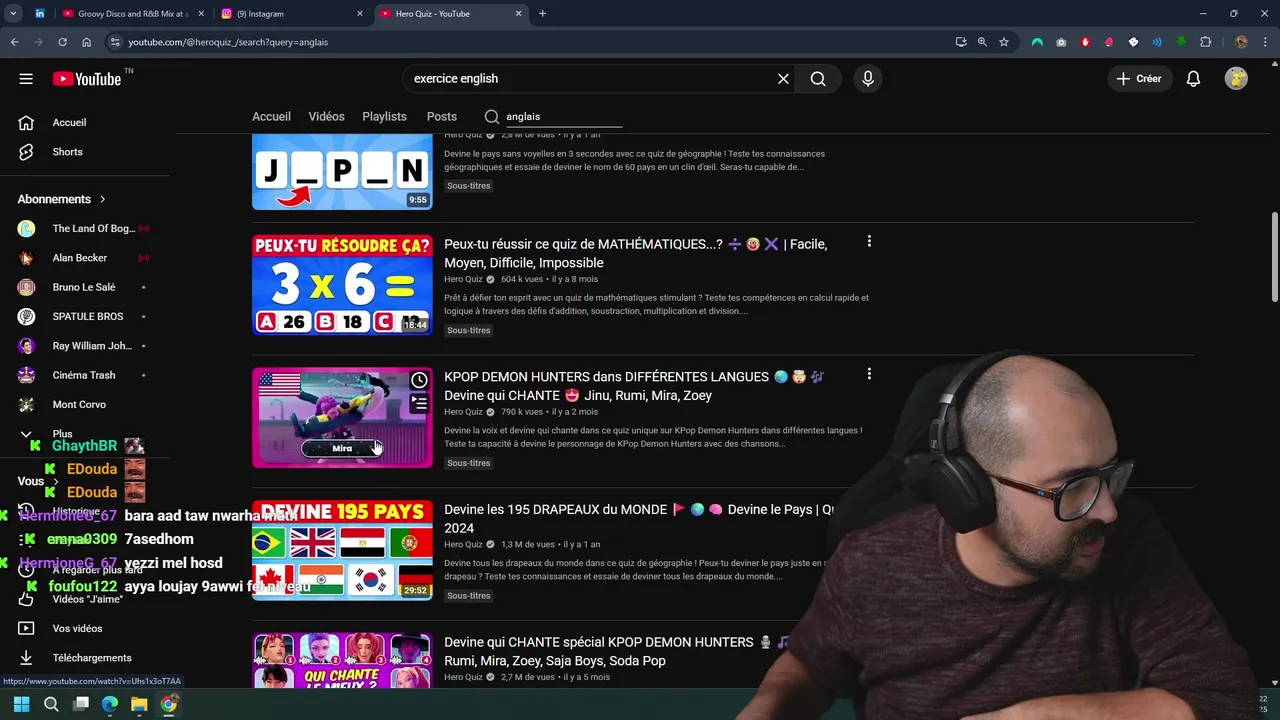The height and width of the screenshot is (720, 1280).
Task: Open the YouTube hamburger guide menu
Action: tap(26, 79)
